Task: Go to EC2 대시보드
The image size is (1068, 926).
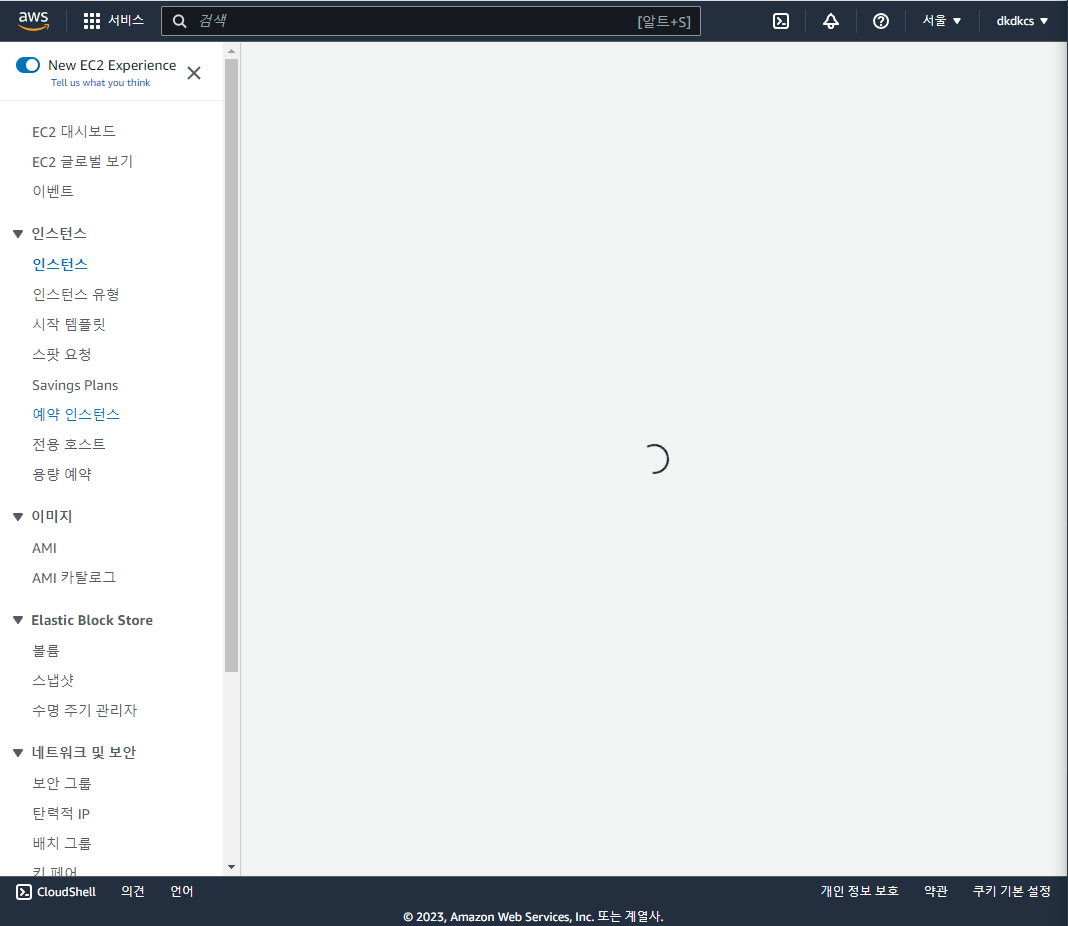Action: point(74,131)
